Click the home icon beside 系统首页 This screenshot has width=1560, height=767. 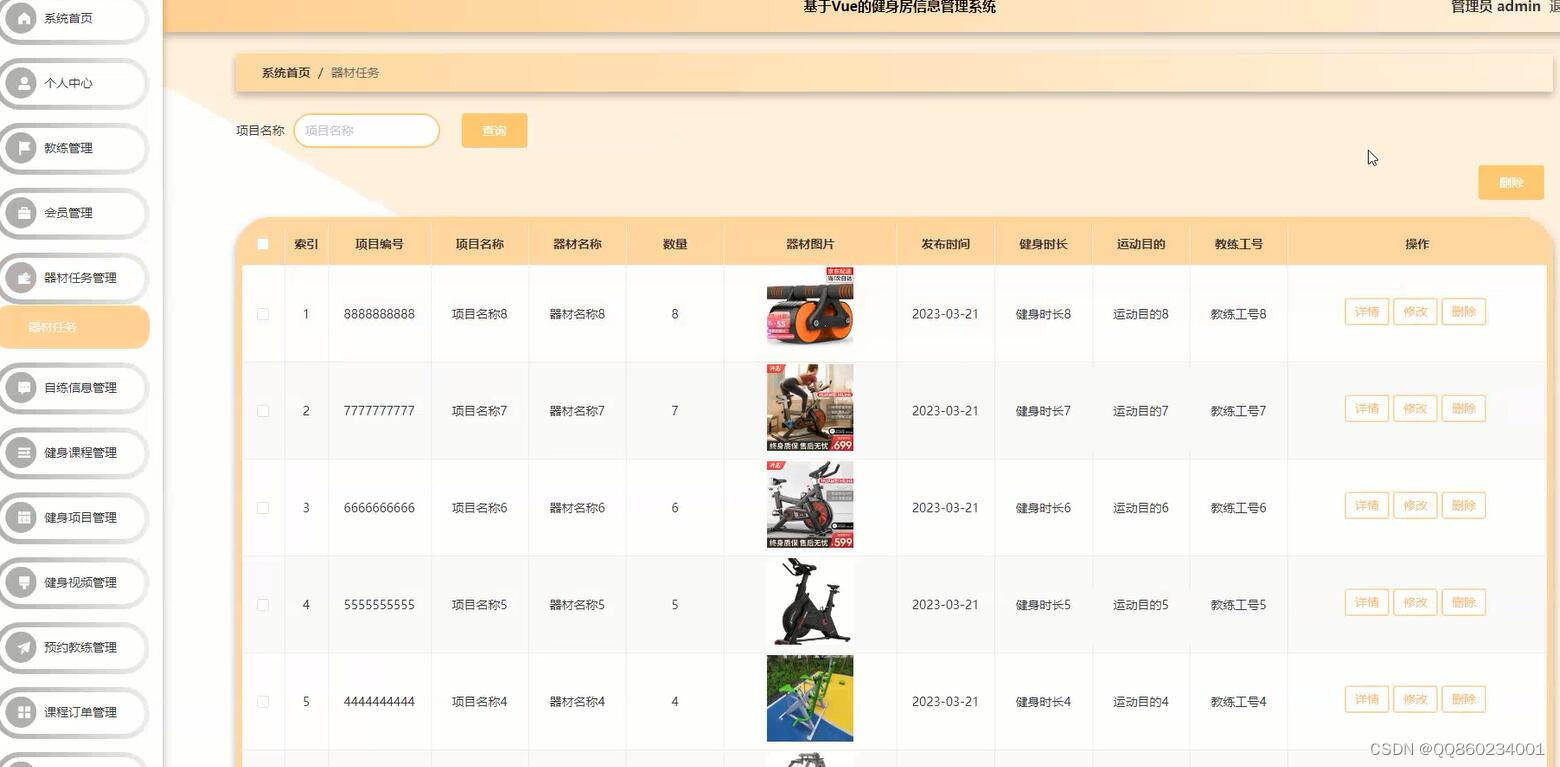(23, 18)
